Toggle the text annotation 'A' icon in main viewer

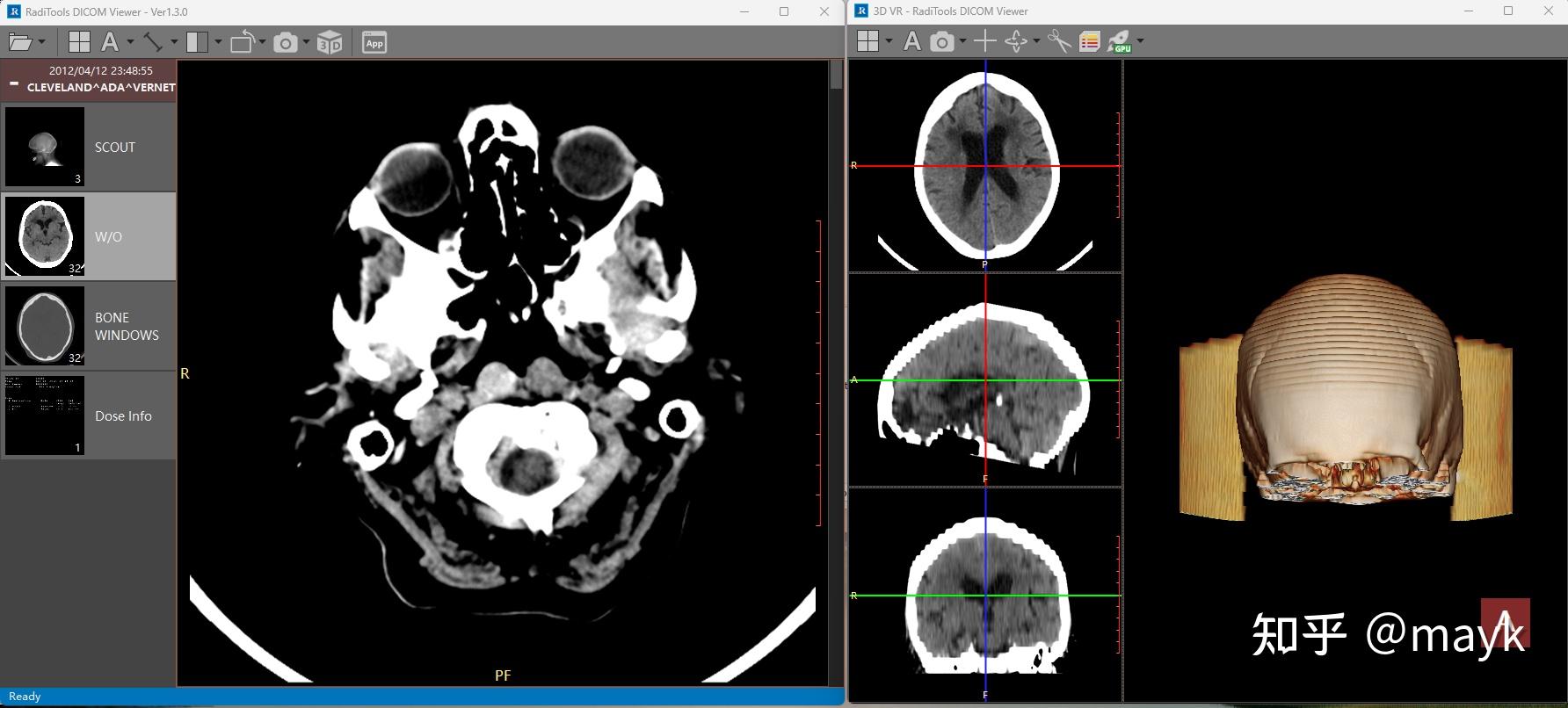coord(110,42)
